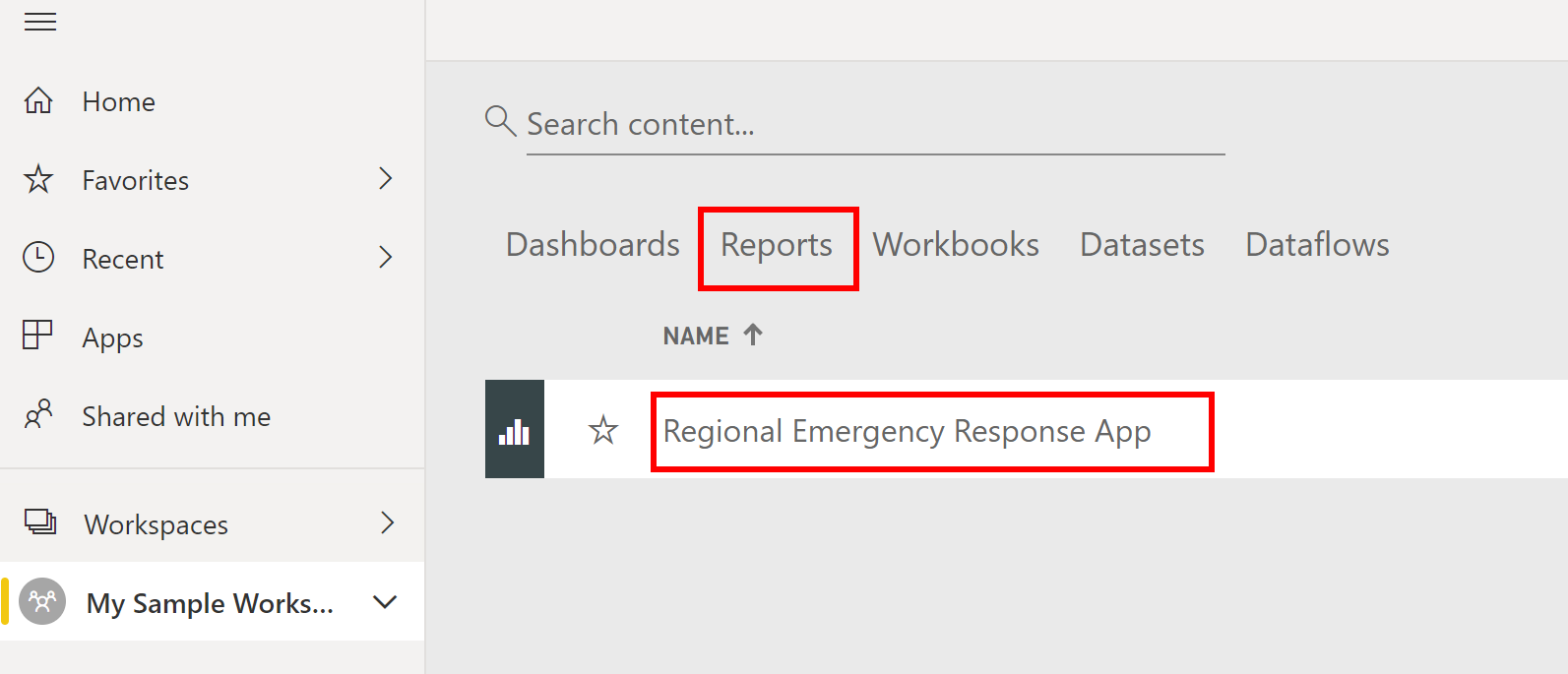This screenshot has width=1568, height=674.
Task: Sort by the NAME column header
Action: coord(696,336)
